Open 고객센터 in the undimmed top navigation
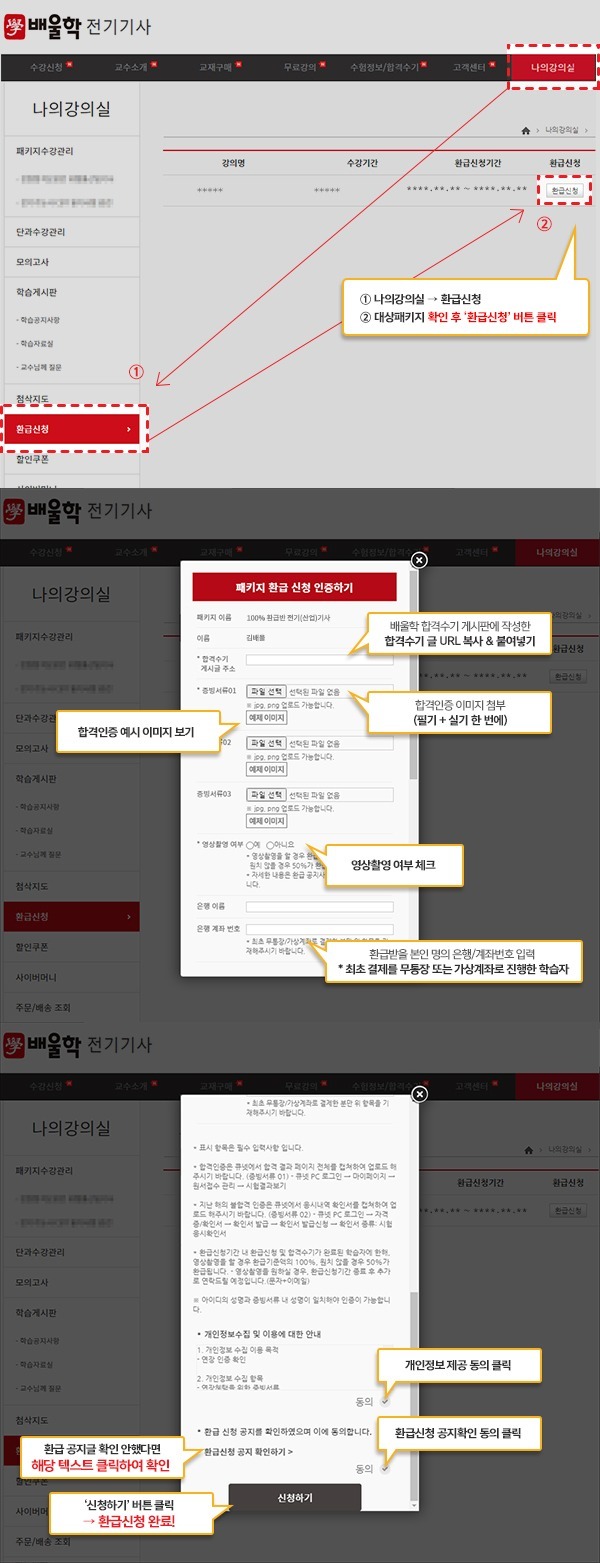This screenshot has height=1563, width=600. [x=470, y=67]
